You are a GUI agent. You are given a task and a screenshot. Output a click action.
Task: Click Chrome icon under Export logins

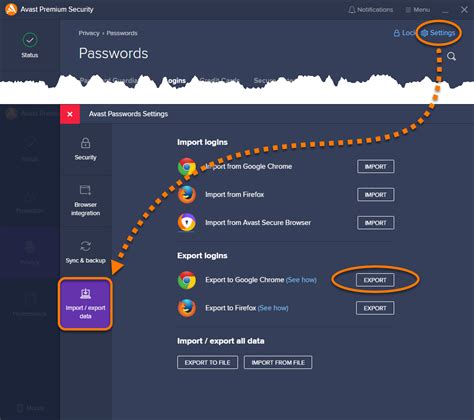coord(187,280)
